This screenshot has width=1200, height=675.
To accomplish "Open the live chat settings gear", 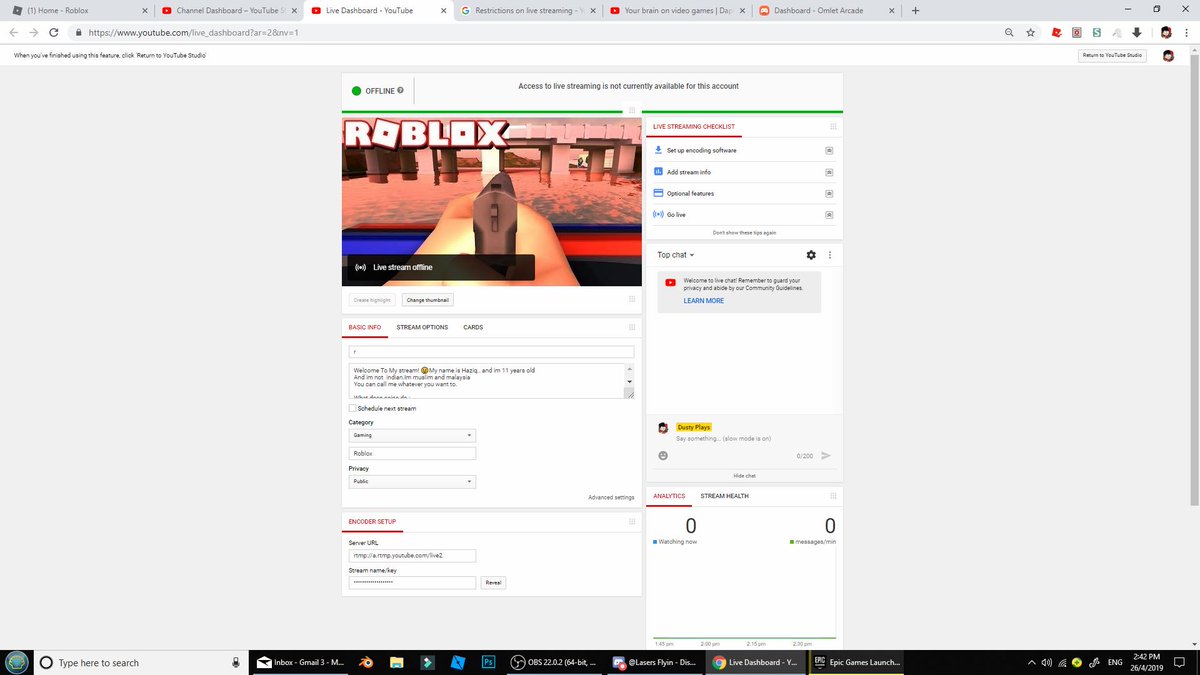I will pos(811,255).
